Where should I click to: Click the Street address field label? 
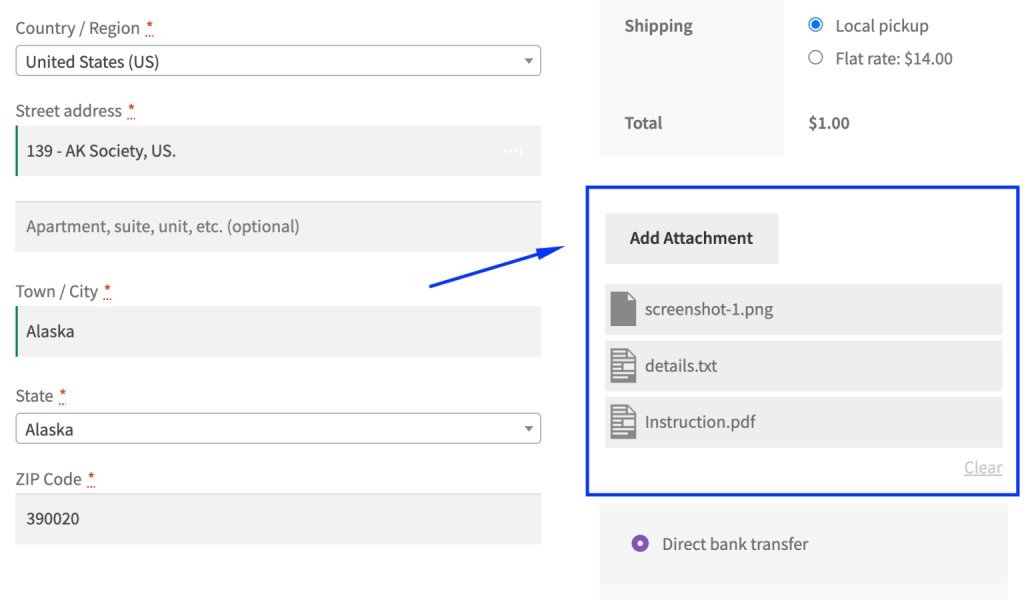pos(69,111)
